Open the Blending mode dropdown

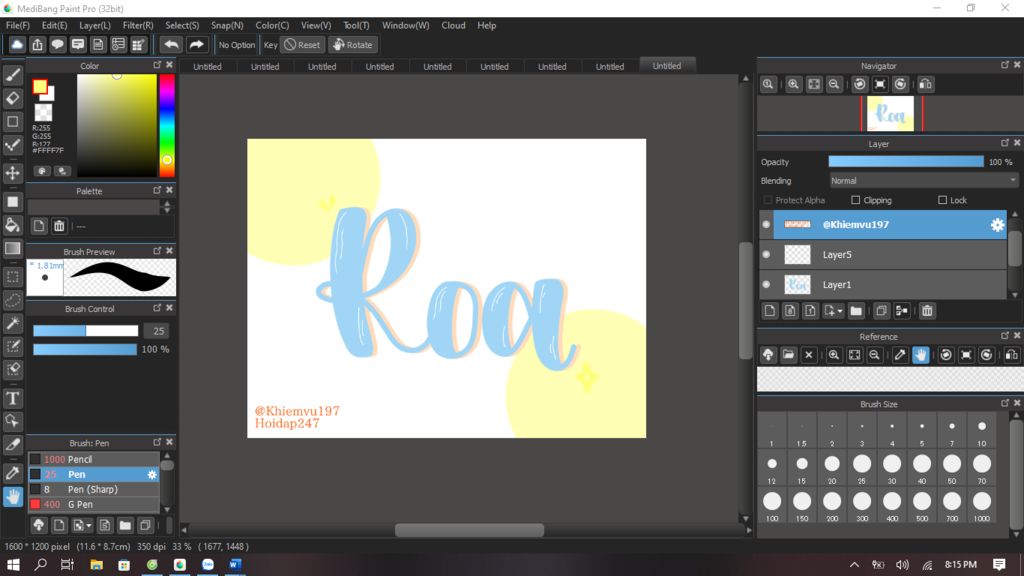tap(923, 181)
